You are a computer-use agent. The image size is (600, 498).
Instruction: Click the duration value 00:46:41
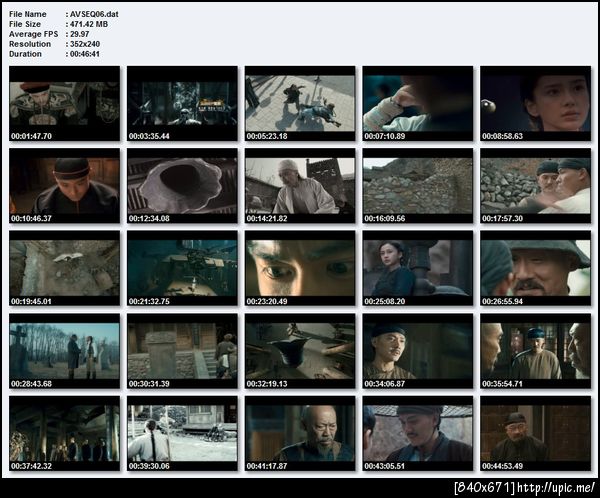[x=85, y=54]
